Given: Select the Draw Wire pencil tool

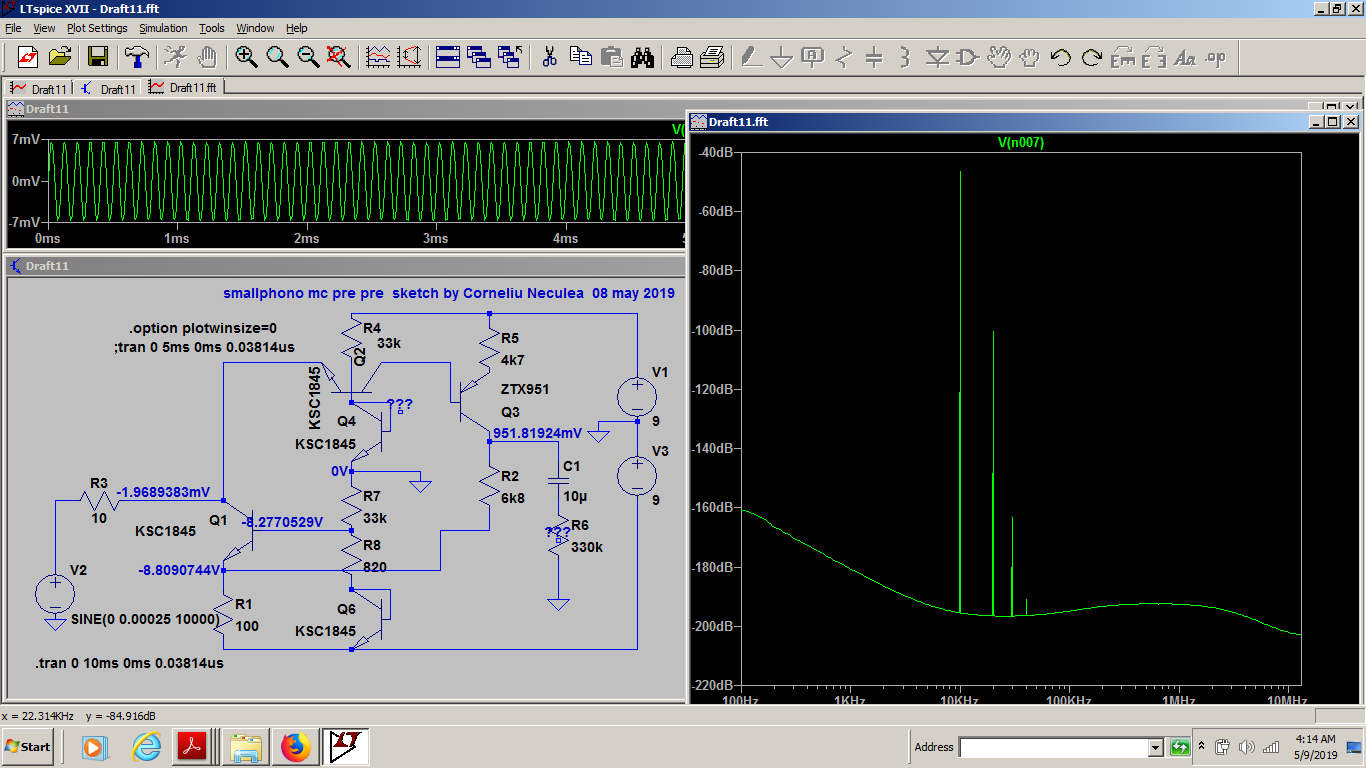Looking at the screenshot, I should point(751,56).
